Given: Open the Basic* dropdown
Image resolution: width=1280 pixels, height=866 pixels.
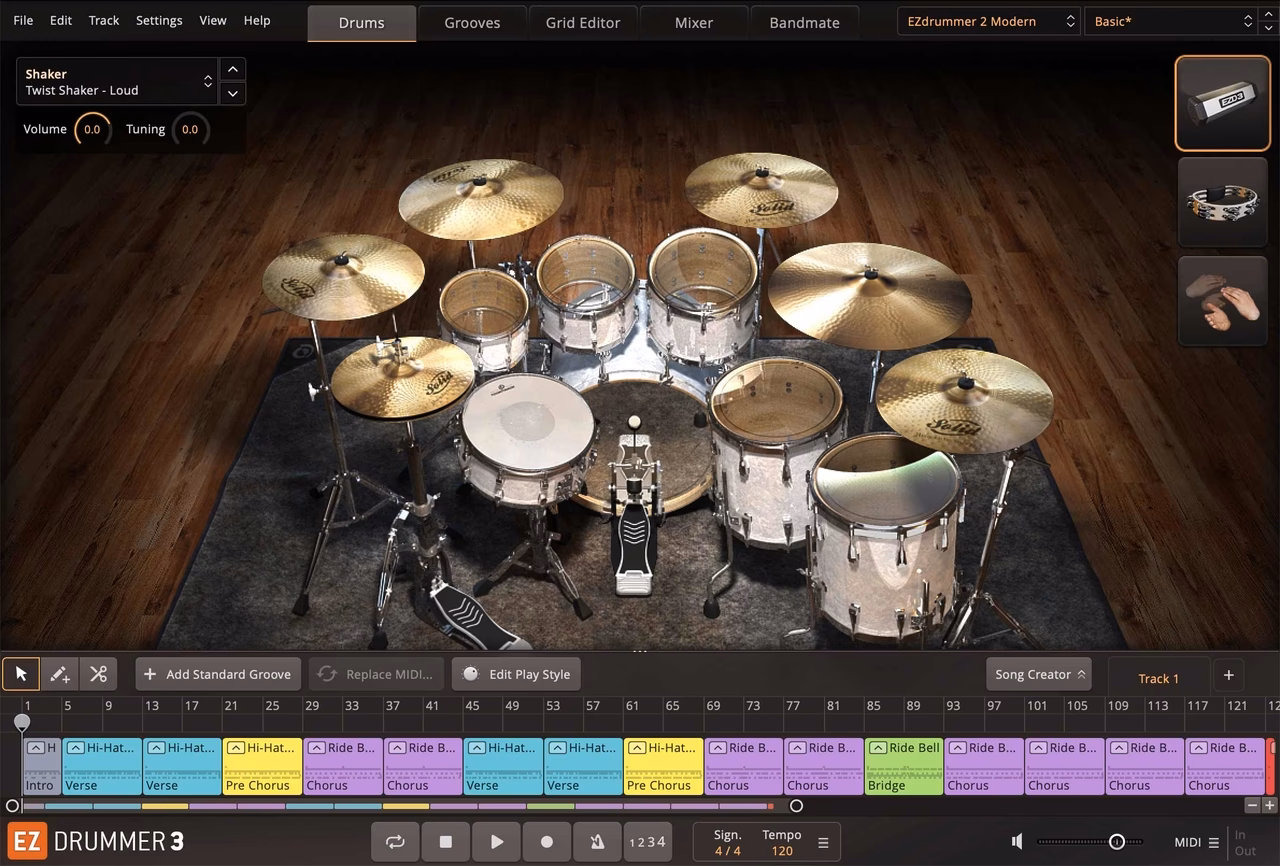Looking at the screenshot, I should [x=1170, y=20].
